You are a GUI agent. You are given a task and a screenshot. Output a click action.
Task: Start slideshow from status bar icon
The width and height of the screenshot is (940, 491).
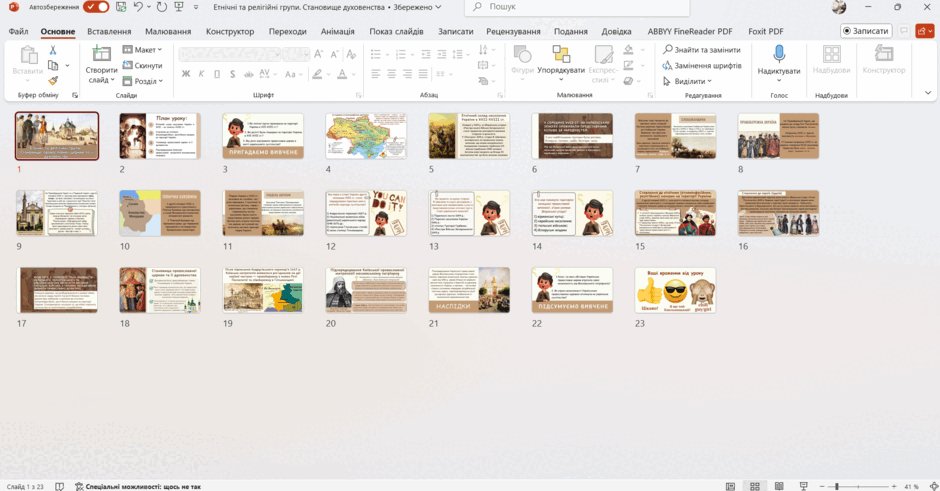803,486
